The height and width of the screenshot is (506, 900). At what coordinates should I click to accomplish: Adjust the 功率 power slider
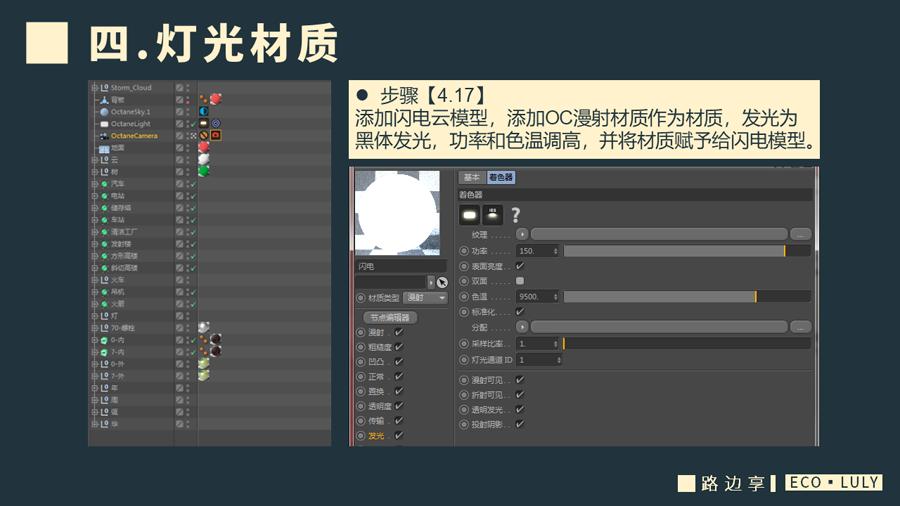(x=687, y=251)
